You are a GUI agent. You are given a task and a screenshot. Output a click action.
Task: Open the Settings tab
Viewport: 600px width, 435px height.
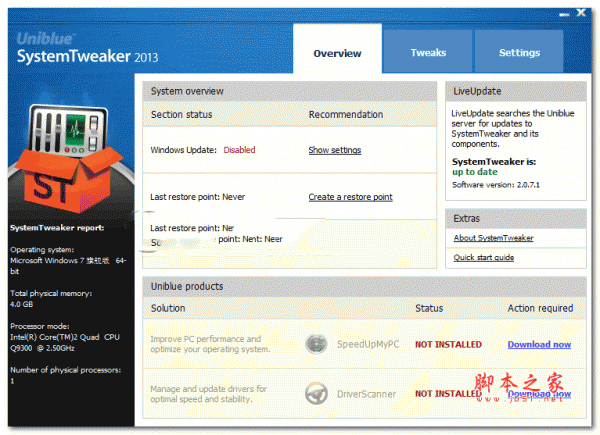click(x=519, y=52)
